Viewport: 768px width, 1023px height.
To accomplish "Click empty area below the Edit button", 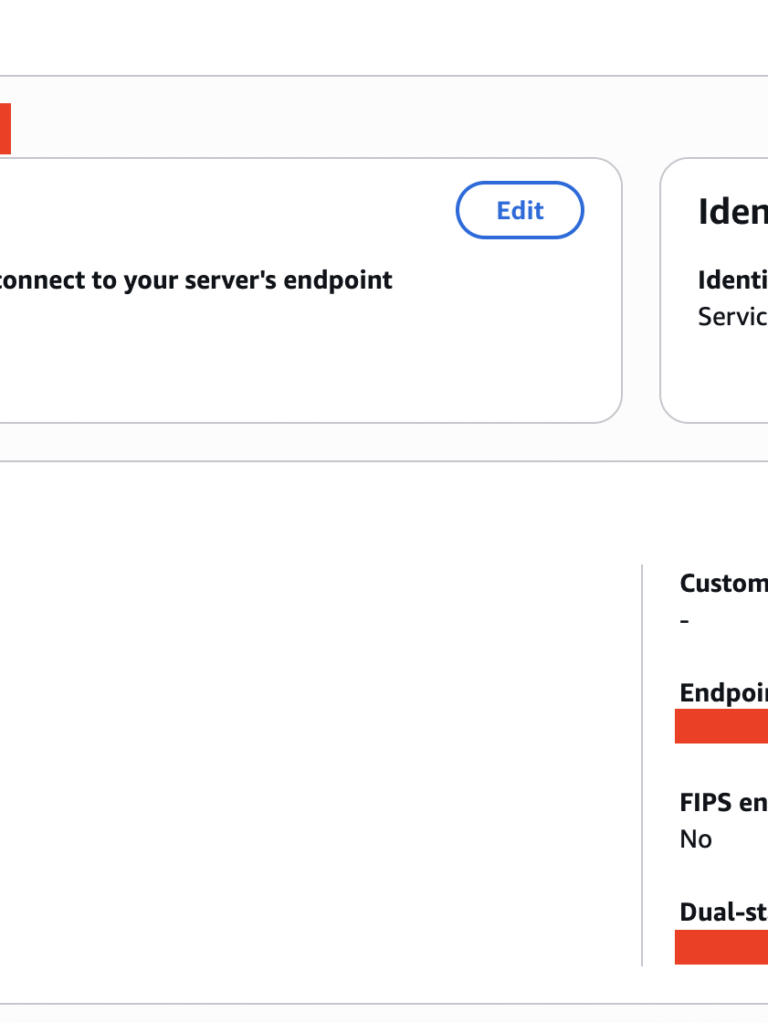I will (x=520, y=340).
